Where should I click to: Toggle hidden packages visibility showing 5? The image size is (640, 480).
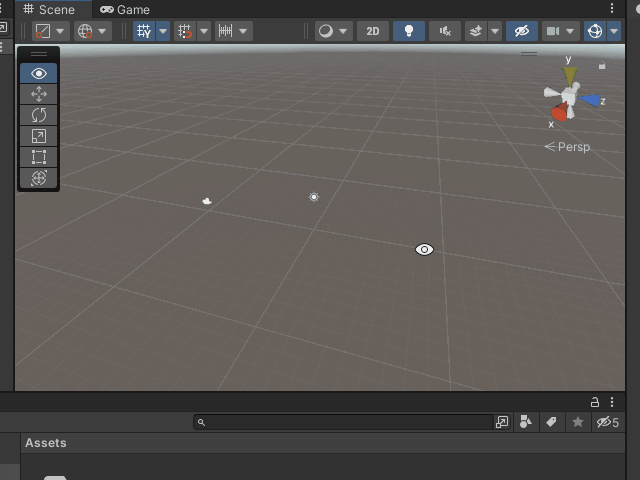click(x=608, y=422)
